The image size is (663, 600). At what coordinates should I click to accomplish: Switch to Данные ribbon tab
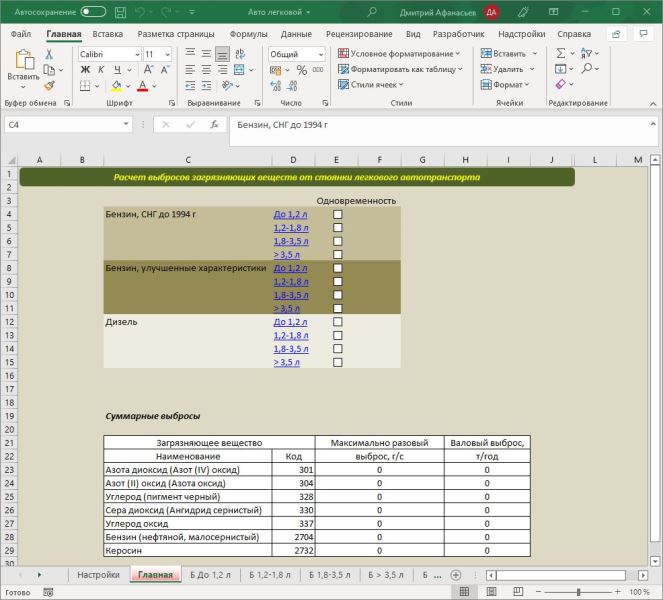point(296,34)
